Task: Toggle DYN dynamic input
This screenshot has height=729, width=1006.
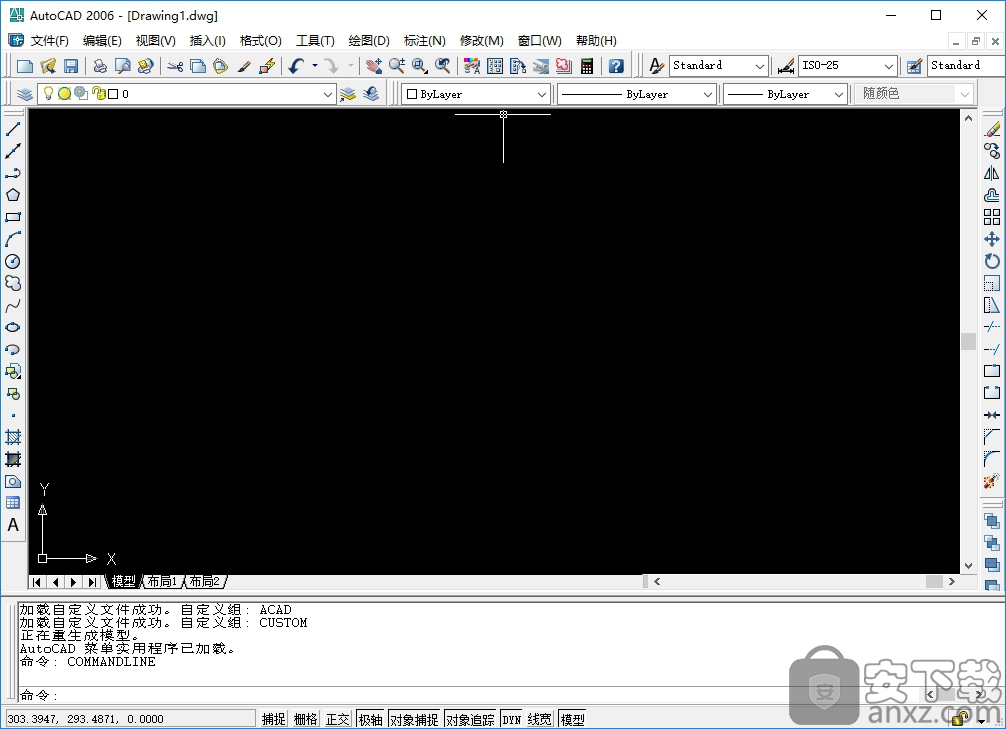Action: coord(511,719)
